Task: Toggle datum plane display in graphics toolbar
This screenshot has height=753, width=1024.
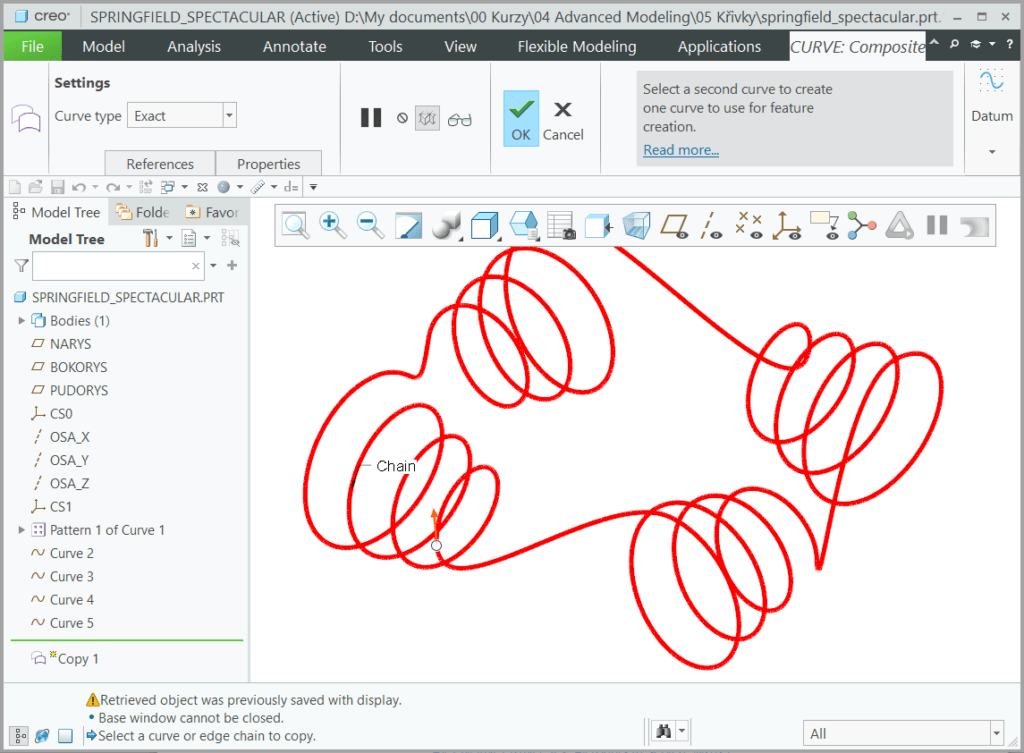Action: point(675,225)
